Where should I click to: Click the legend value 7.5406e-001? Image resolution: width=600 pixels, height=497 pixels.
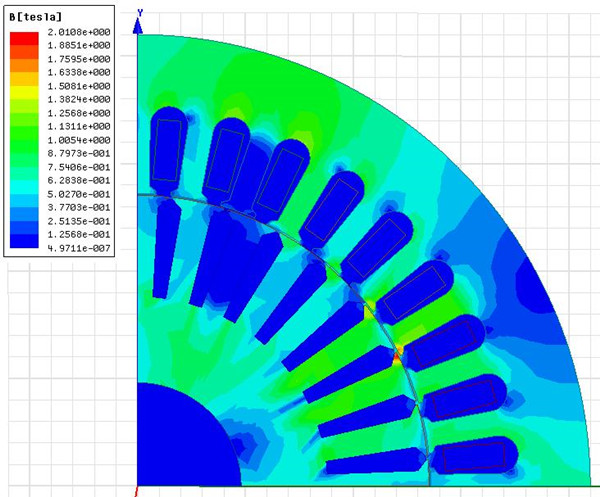[x=79, y=167]
